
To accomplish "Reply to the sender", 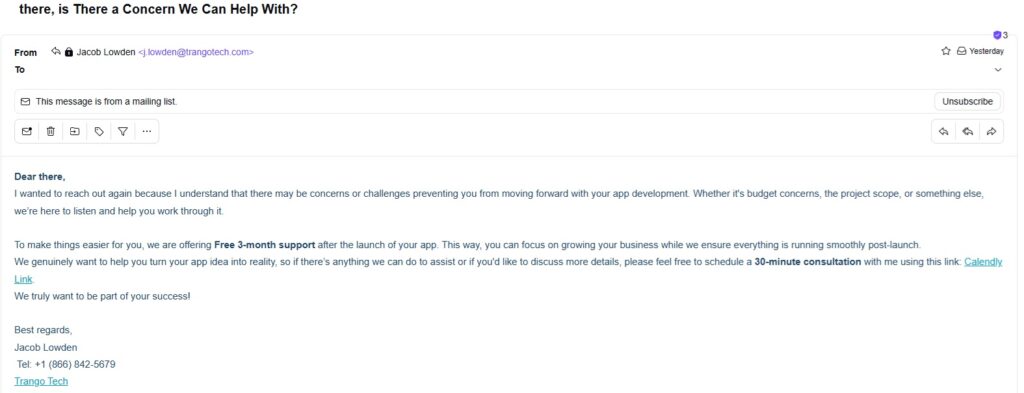I will tap(944, 131).
